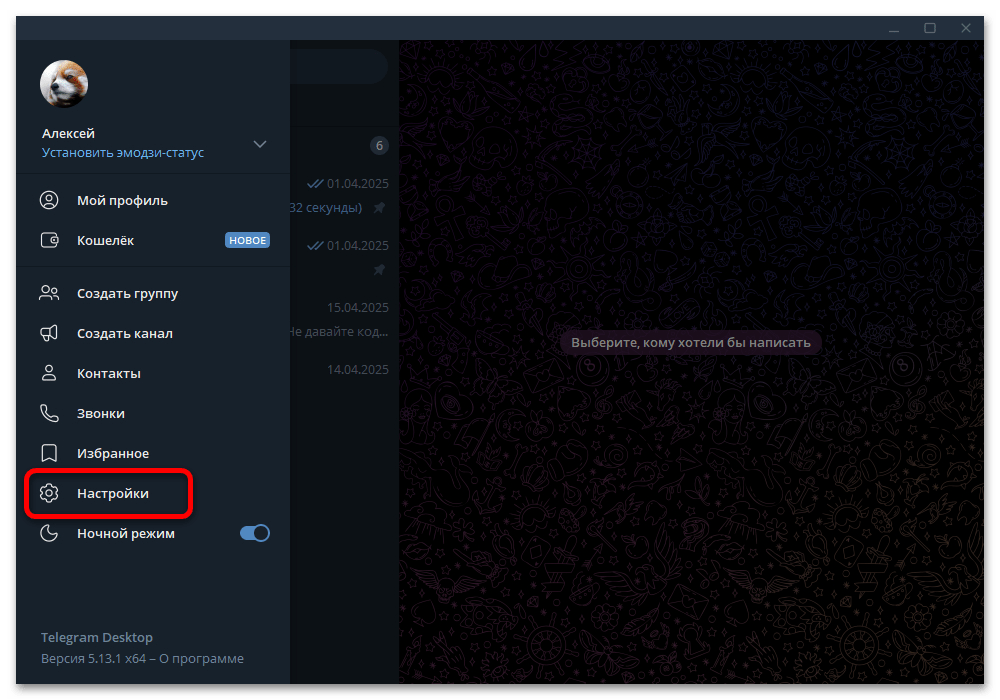Minimize the Telegram window

(x=894, y=29)
